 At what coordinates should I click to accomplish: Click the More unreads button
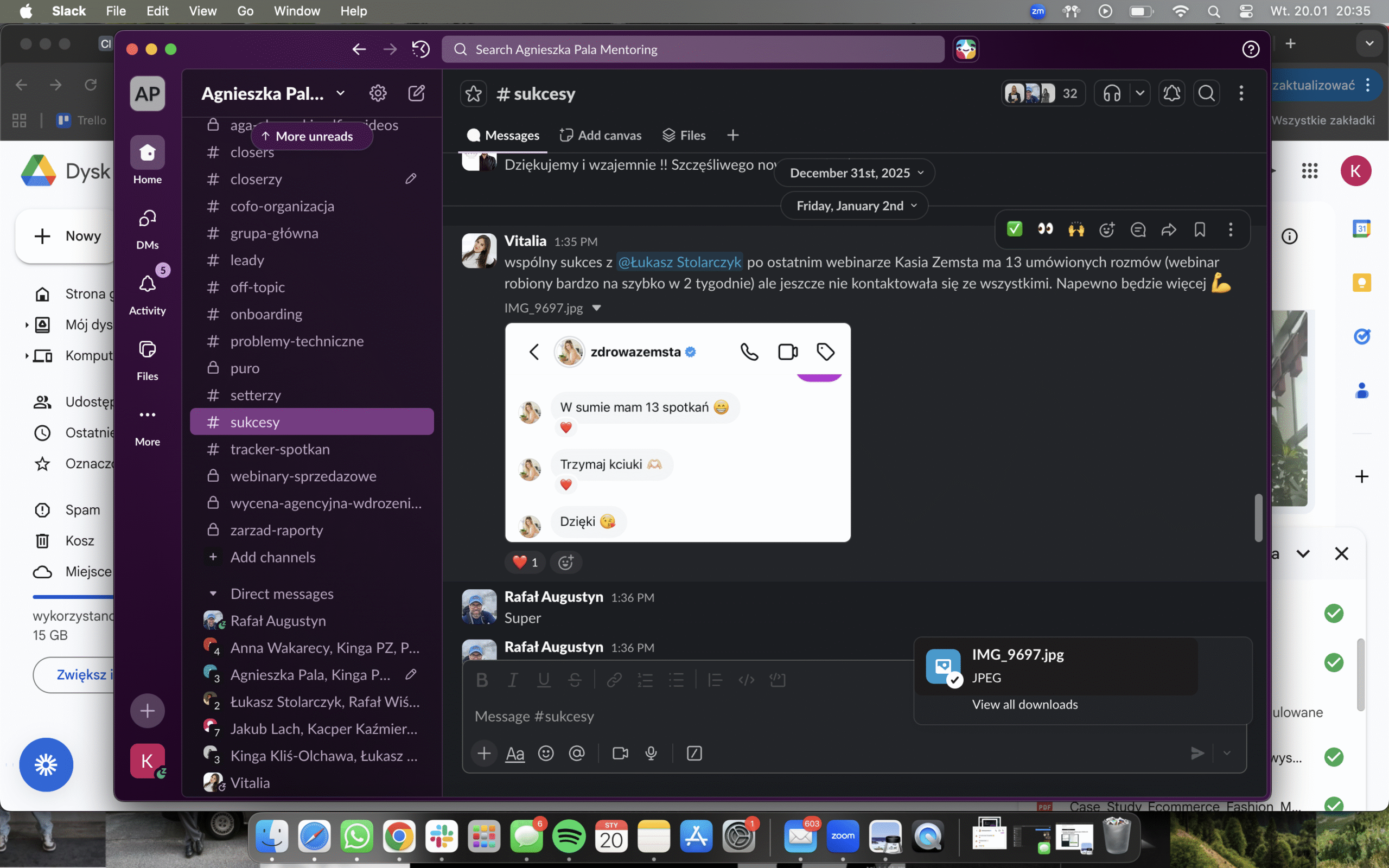pyautogui.click(x=311, y=136)
